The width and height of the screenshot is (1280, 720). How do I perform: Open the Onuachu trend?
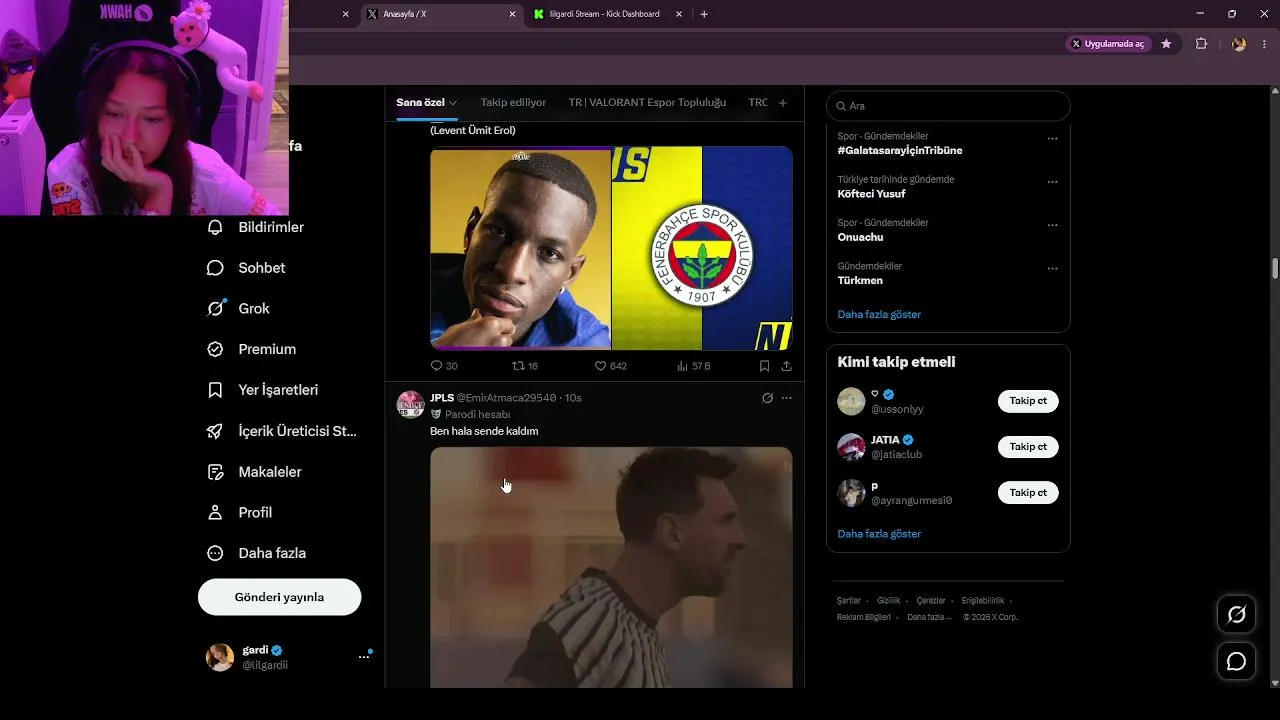[x=860, y=237]
